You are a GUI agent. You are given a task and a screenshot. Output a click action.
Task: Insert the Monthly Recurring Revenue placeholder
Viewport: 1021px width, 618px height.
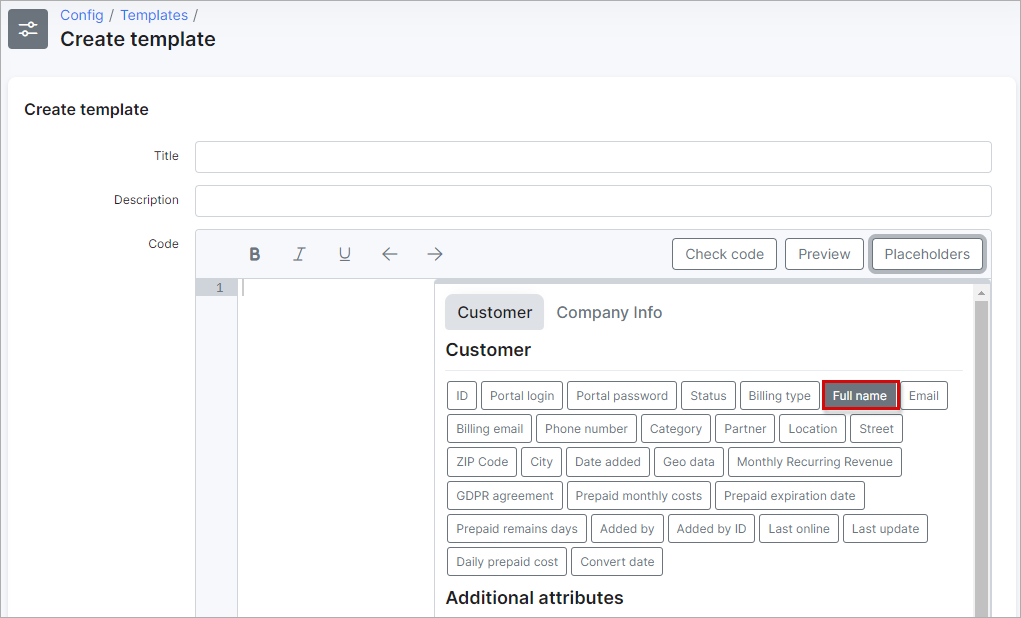tap(814, 461)
